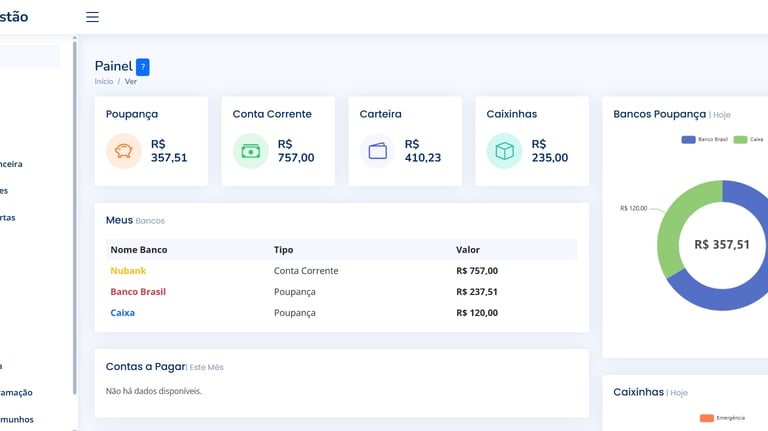Open Caixa in the Meus Bancos table

click(x=122, y=313)
